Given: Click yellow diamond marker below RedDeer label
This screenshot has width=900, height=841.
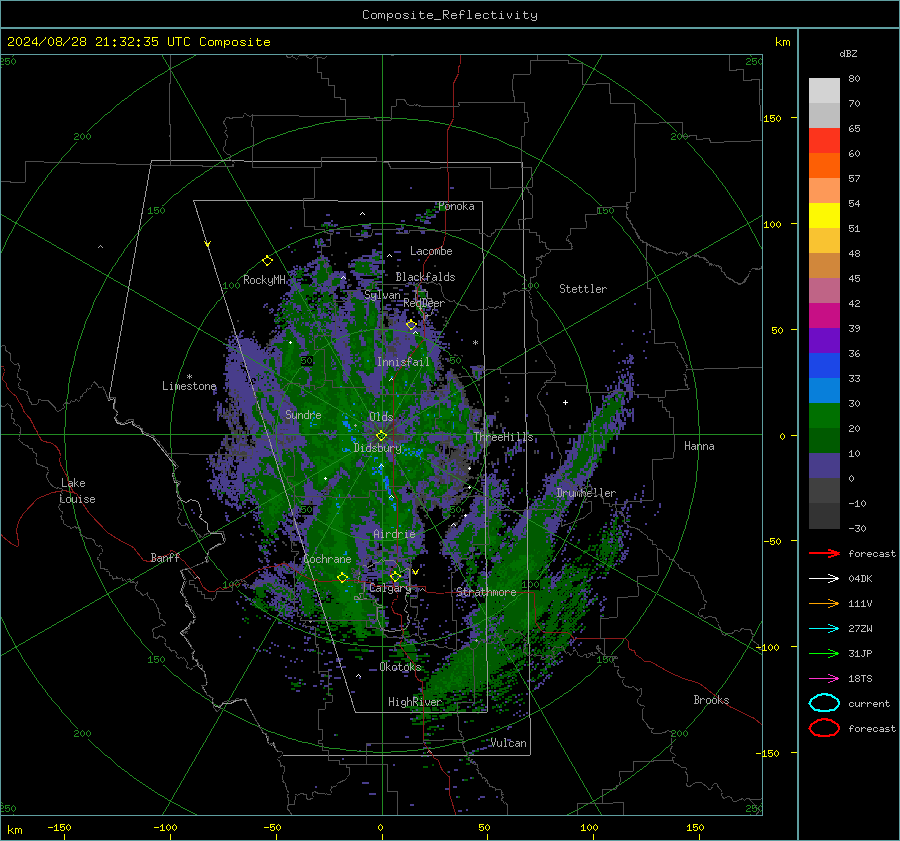Looking at the screenshot, I should (411, 325).
